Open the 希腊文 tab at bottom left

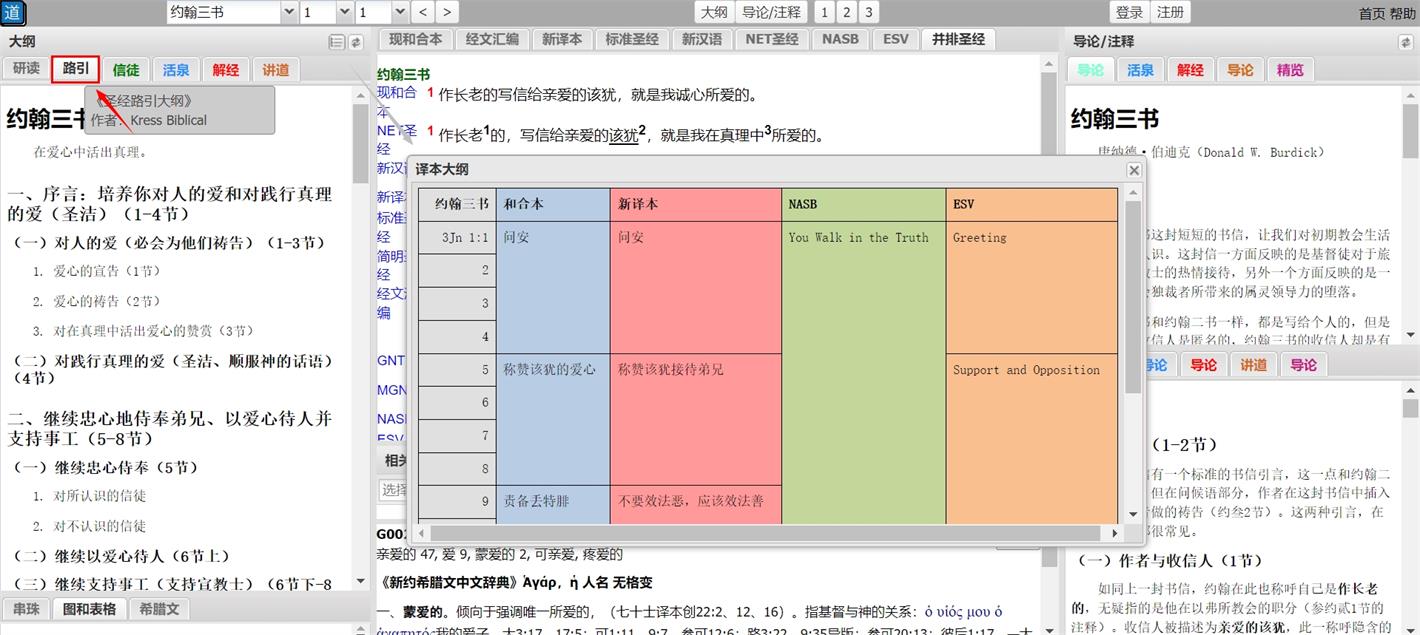158,608
